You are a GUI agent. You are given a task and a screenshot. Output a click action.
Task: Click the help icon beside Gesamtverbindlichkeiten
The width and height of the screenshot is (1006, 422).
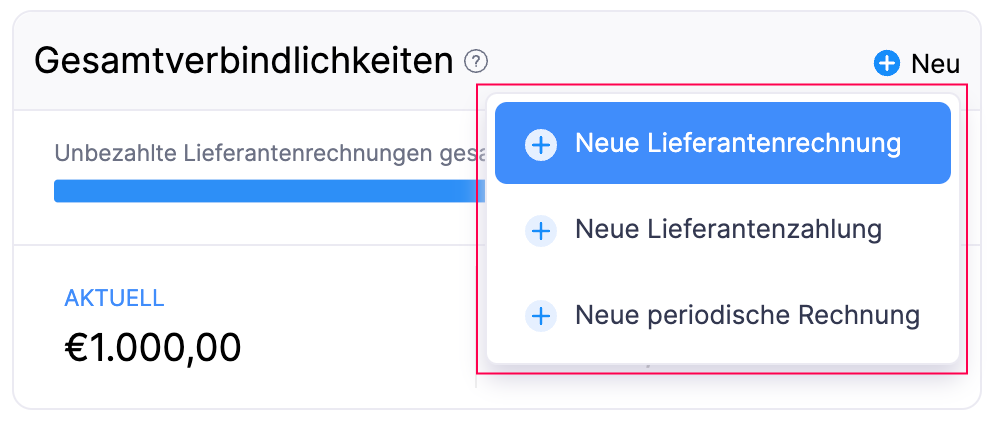pyautogui.click(x=476, y=62)
